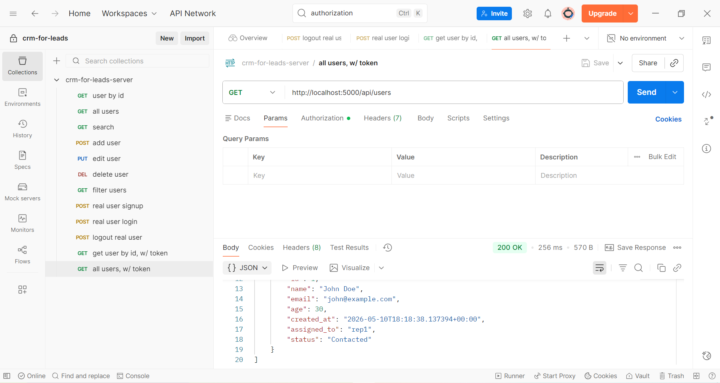Viewport: 720px width, 383px height.
Task: Click the Search collections field
Action: [x=138, y=61]
